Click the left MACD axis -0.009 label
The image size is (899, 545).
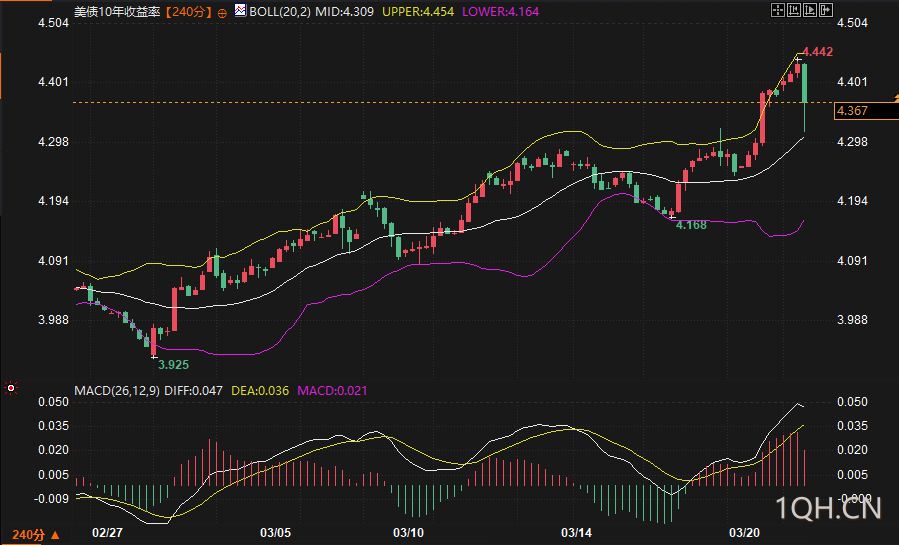(x=52, y=499)
